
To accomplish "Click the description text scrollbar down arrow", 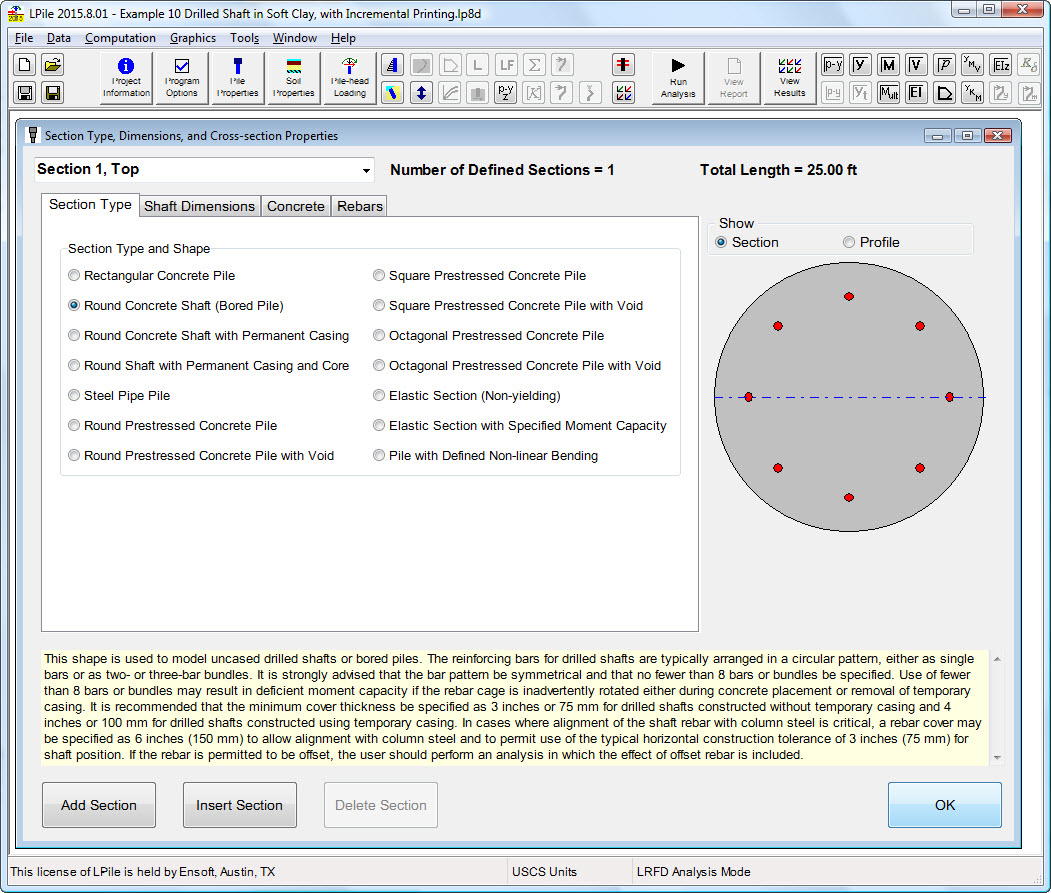I will [x=995, y=758].
